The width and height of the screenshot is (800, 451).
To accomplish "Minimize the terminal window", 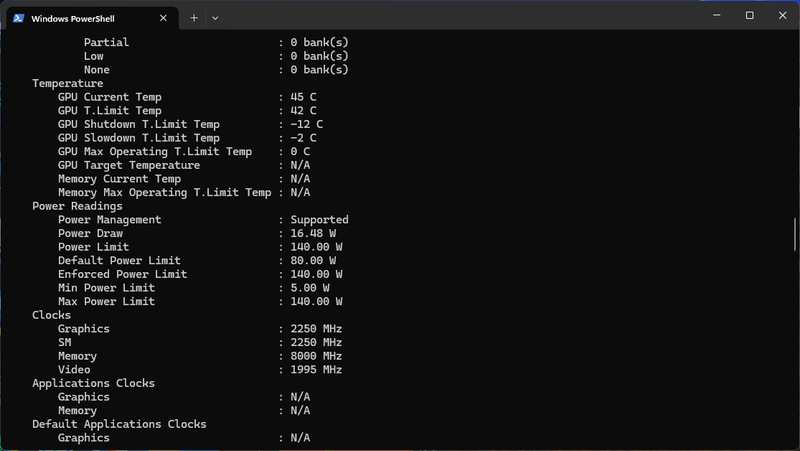I will (716, 16).
